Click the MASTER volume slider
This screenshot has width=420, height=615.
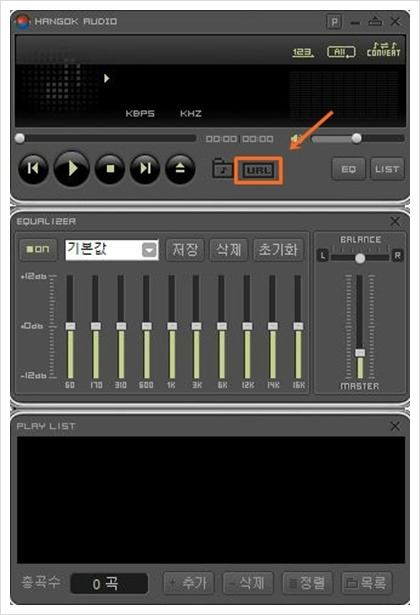pyautogui.click(x=360, y=326)
